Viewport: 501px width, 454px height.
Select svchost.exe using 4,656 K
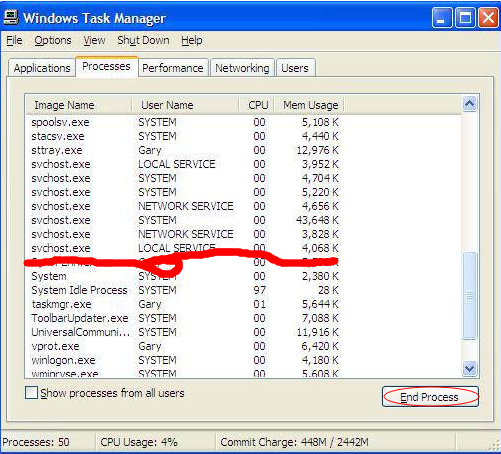tap(185, 206)
